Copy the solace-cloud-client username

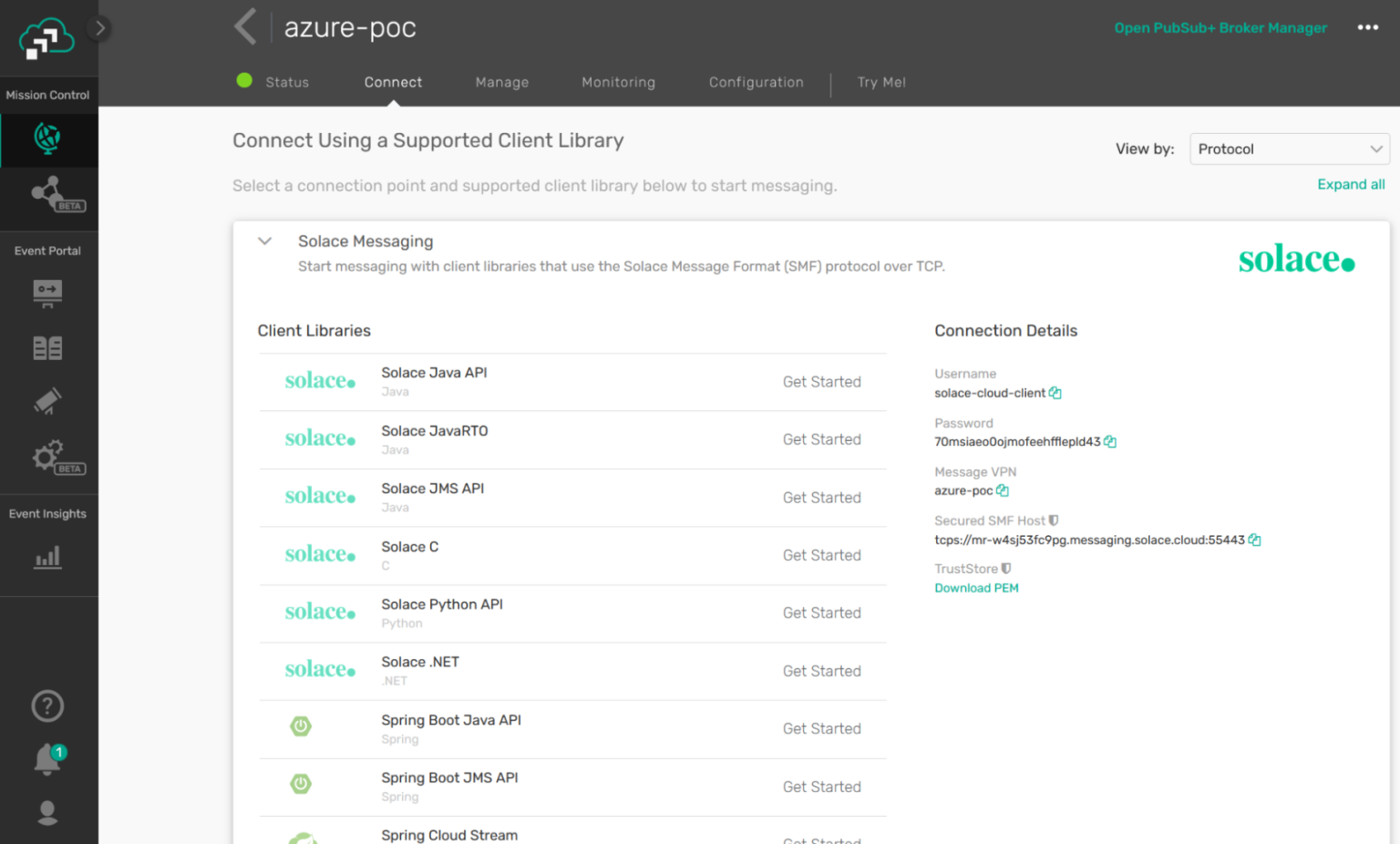coord(1055,392)
